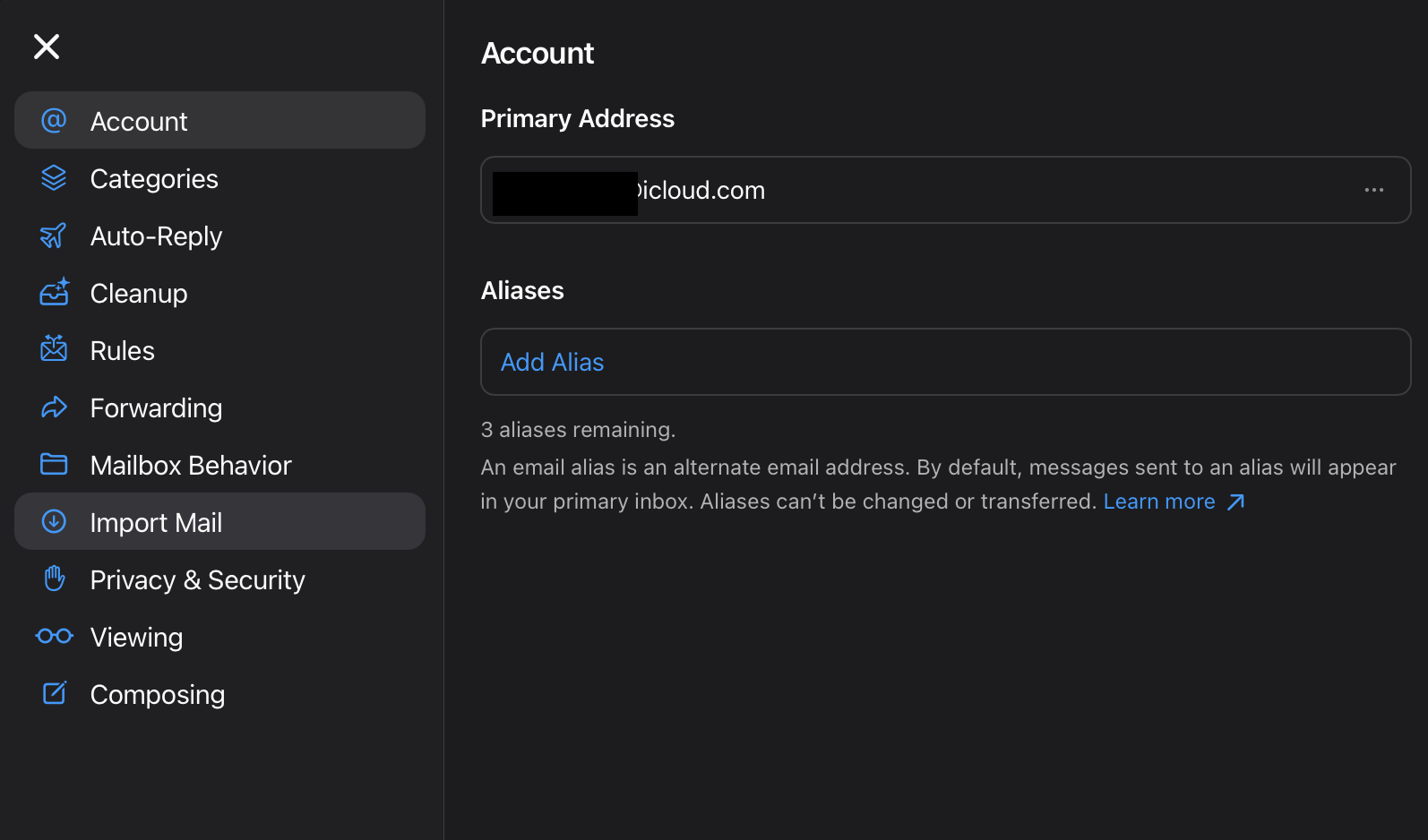Click the primary iCloud address field
This screenshot has width=1428, height=840.
896,190
